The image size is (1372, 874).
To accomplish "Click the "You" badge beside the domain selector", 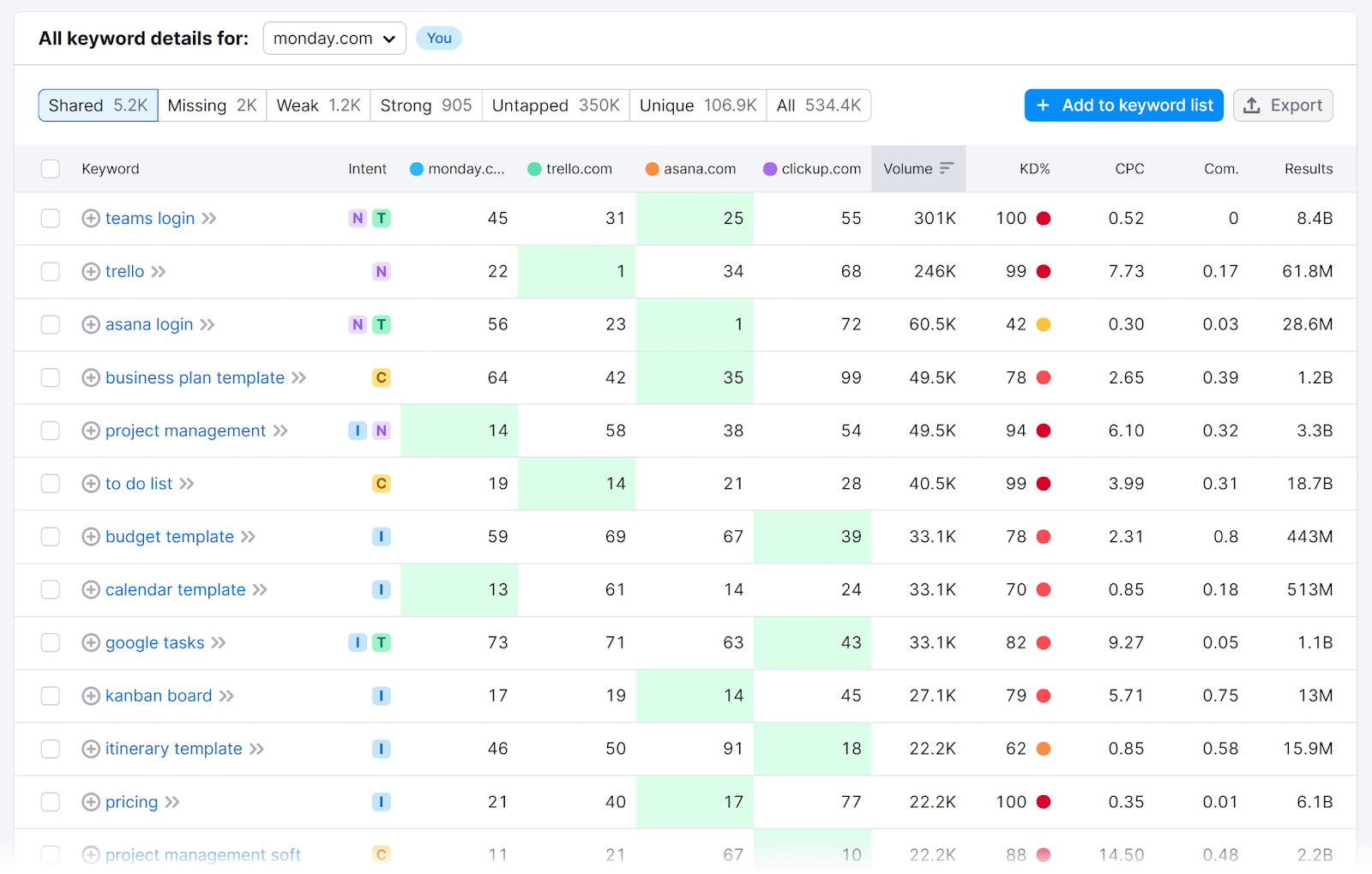I will pos(438,38).
